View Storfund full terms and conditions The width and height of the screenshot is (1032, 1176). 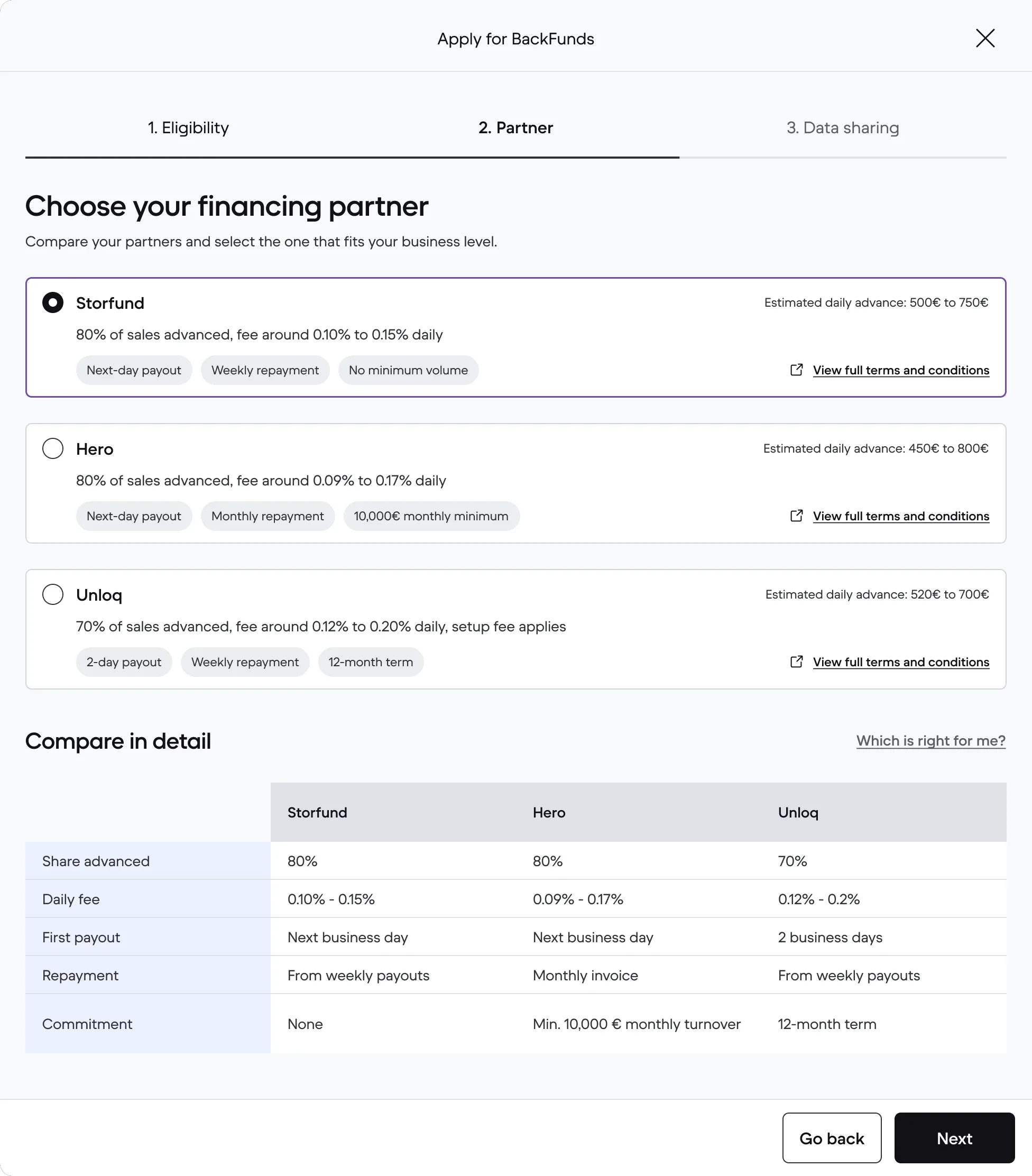click(x=901, y=370)
